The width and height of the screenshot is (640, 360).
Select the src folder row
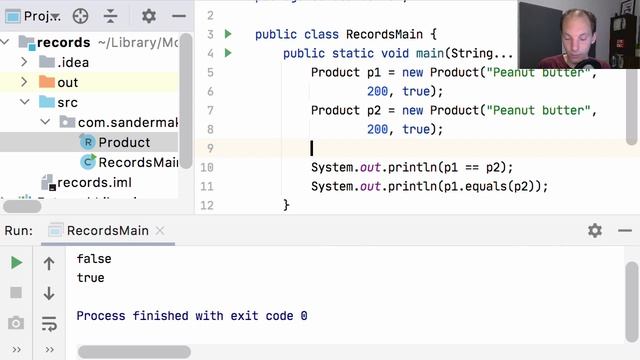[89, 102]
